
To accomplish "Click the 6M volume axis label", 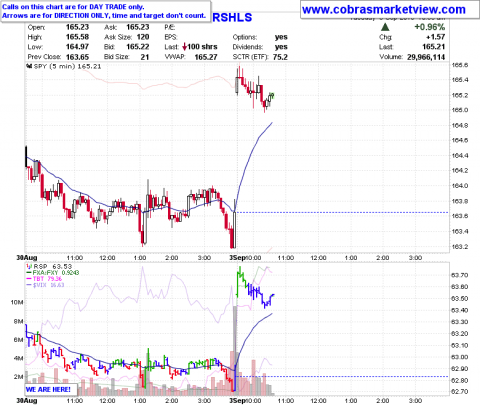I will pos(18,340).
